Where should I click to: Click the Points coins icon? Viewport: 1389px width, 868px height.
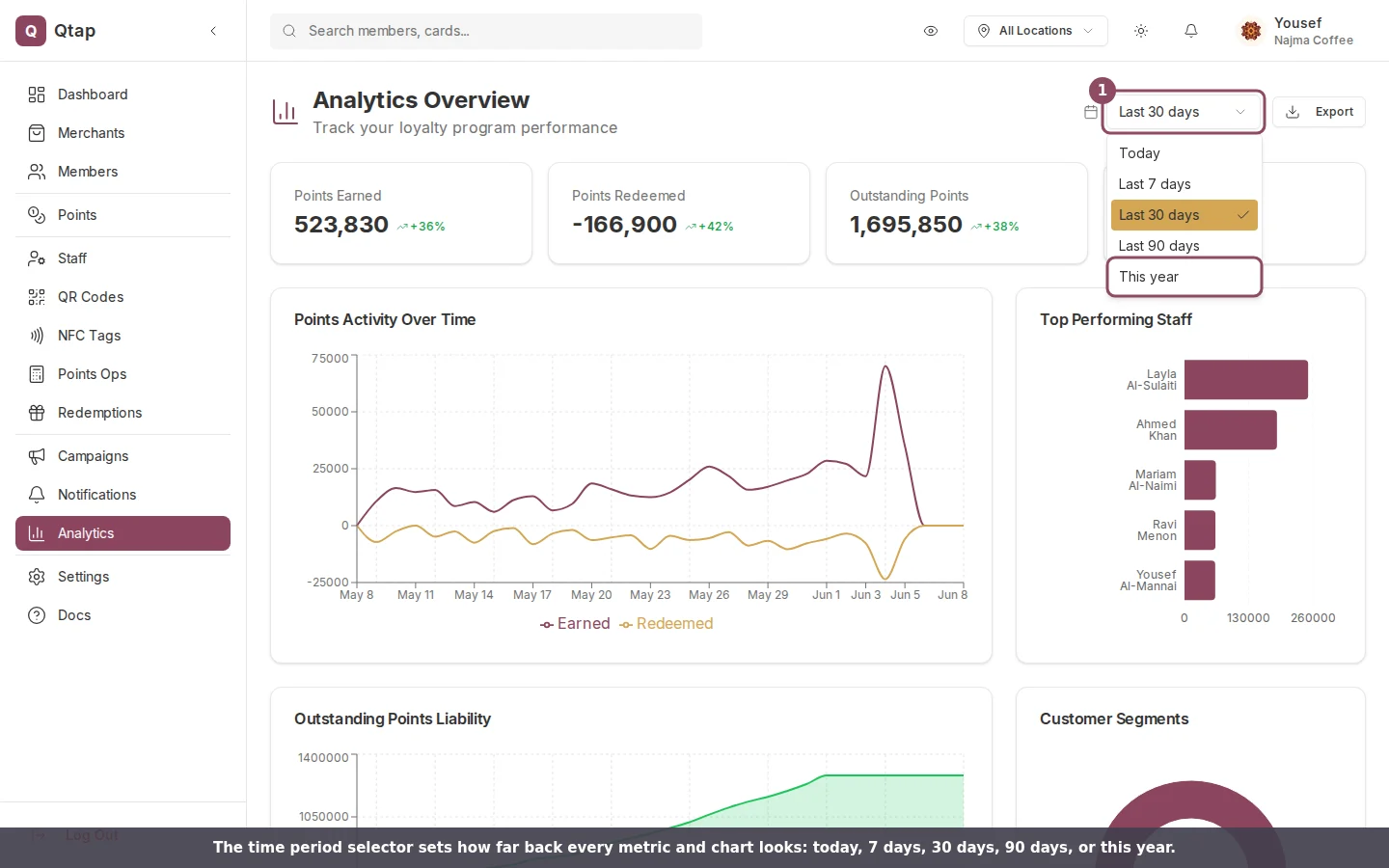coord(37,215)
